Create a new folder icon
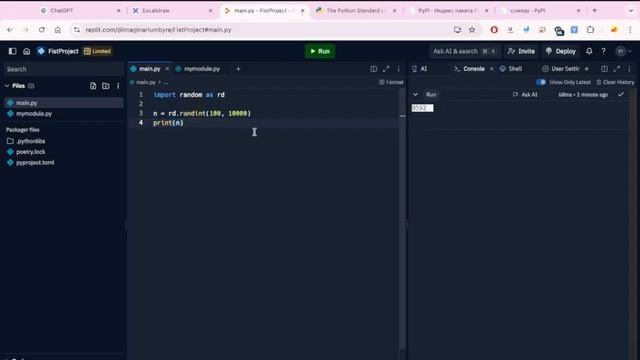Screen dimensions: 640x360 [106, 86]
